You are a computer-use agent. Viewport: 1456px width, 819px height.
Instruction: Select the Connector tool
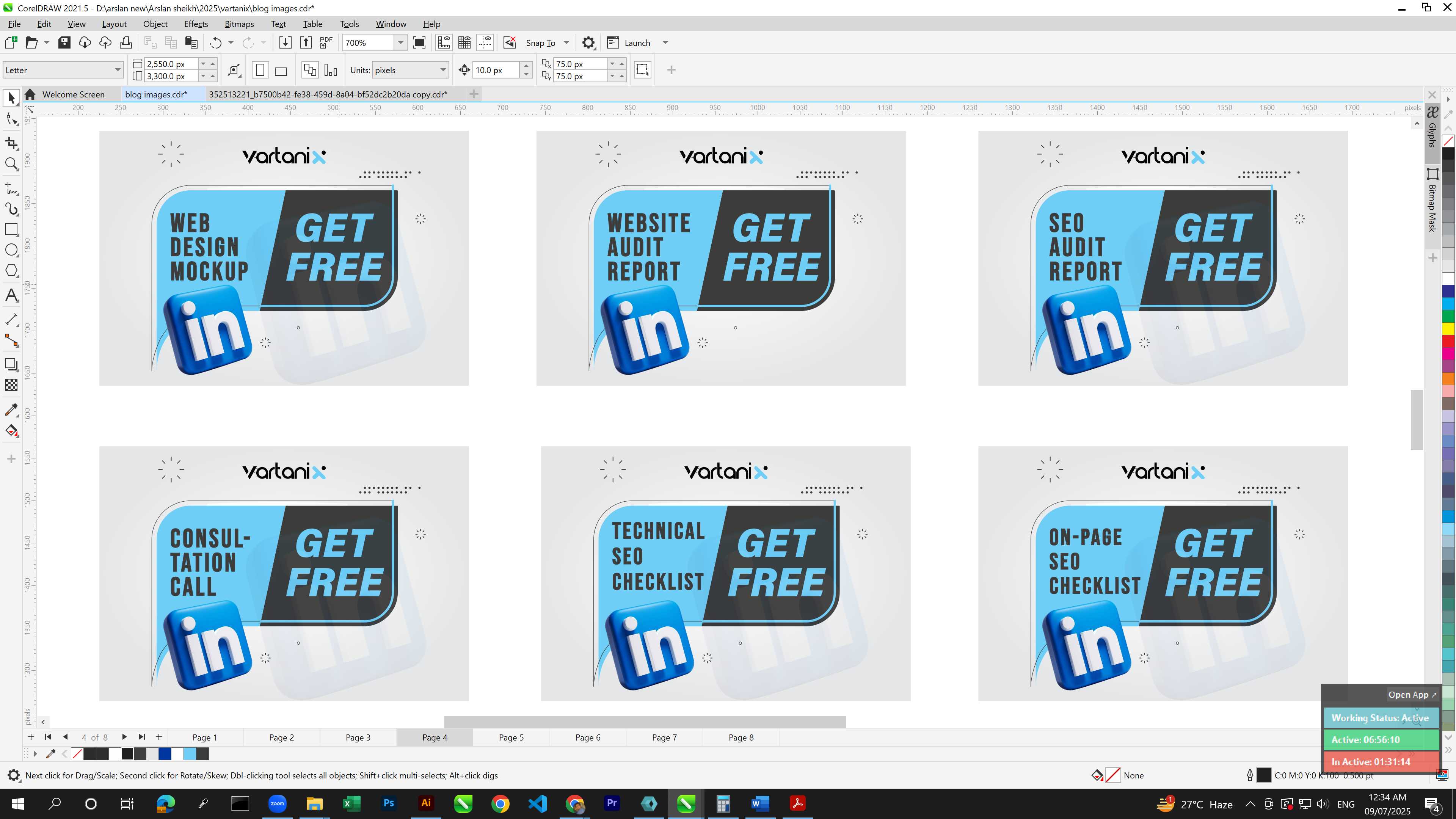[11, 340]
